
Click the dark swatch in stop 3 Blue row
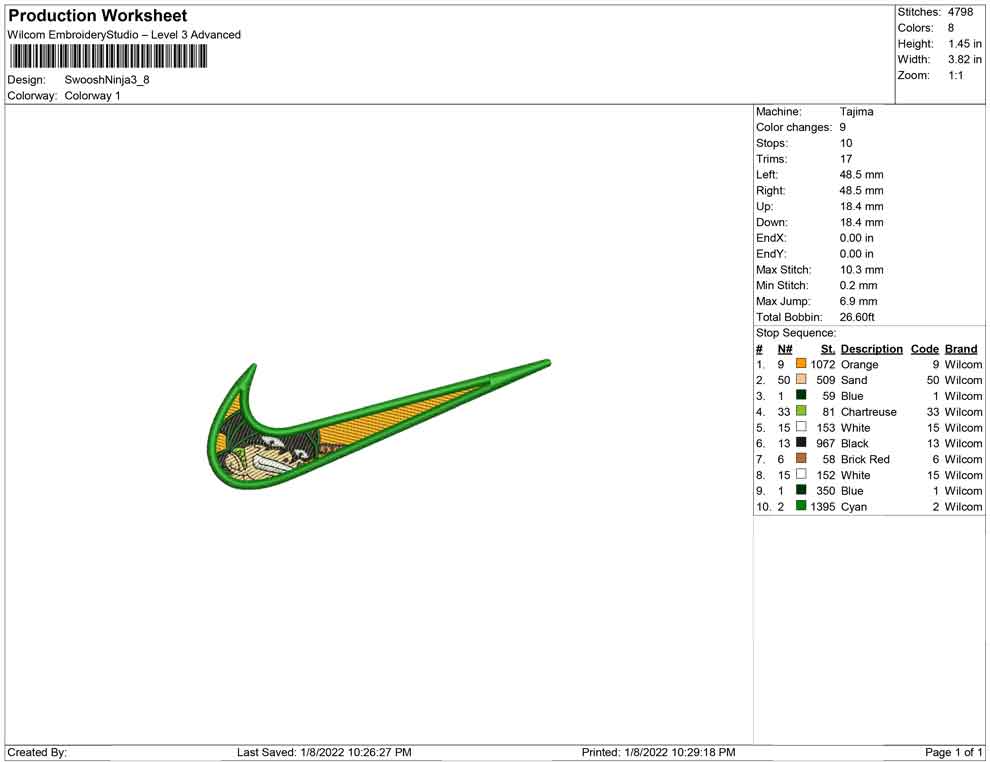(801, 395)
